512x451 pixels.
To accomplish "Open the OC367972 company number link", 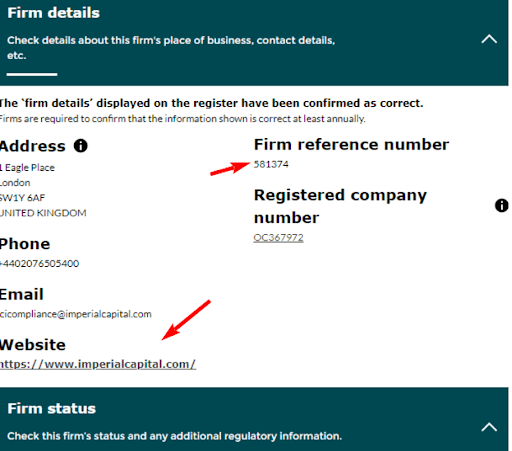I will [x=278, y=238].
